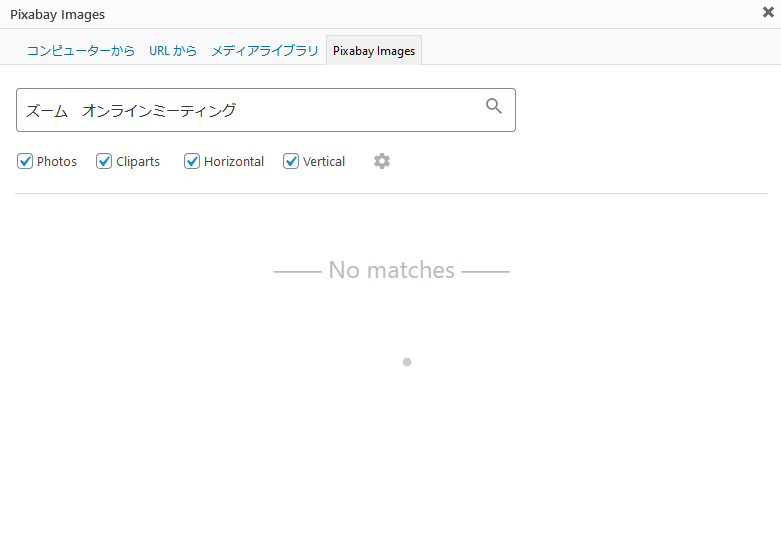This screenshot has width=781, height=556.
Task: Close the Pixabay Images dialog
Action: click(768, 13)
